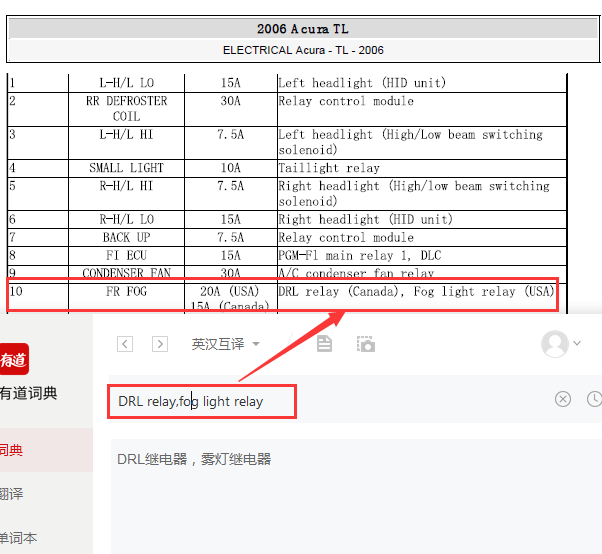Click the R-H/L LO cell
Screen dimensions: 602x554
[x=126, y=220]
